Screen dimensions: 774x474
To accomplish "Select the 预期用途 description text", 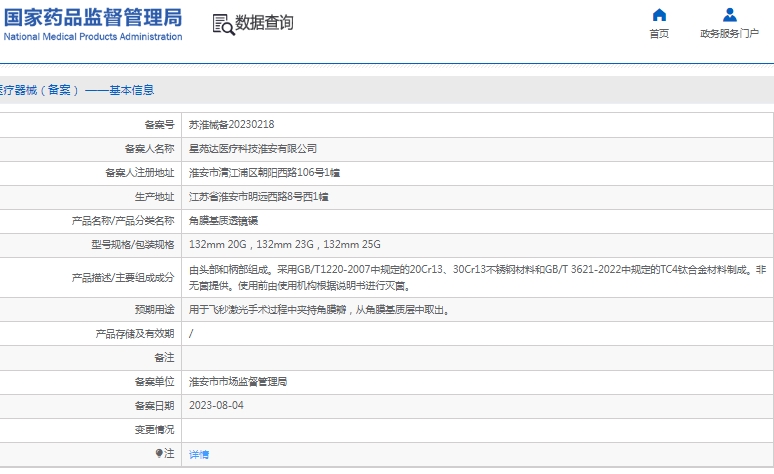I will tap(319, 310).
